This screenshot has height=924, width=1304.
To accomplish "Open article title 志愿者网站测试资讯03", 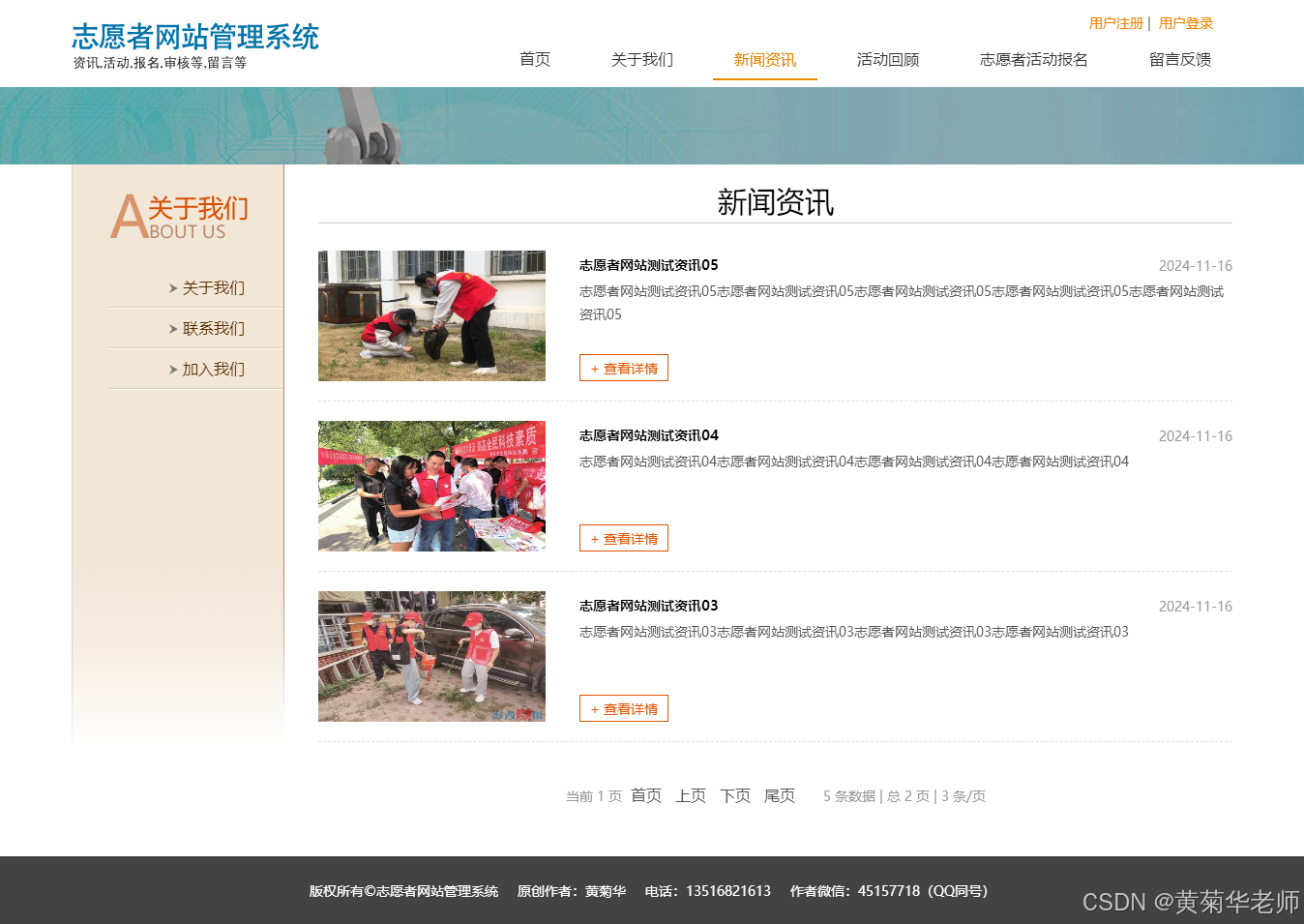I will pos(649,606).
